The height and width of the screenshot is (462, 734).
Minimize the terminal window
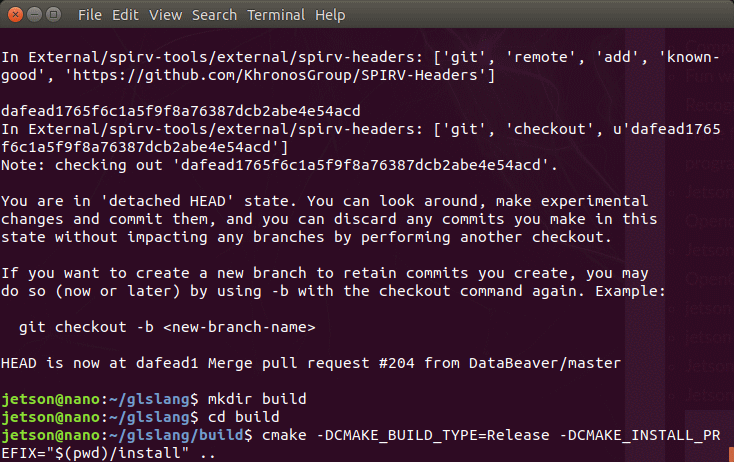(x=34, y=15)
